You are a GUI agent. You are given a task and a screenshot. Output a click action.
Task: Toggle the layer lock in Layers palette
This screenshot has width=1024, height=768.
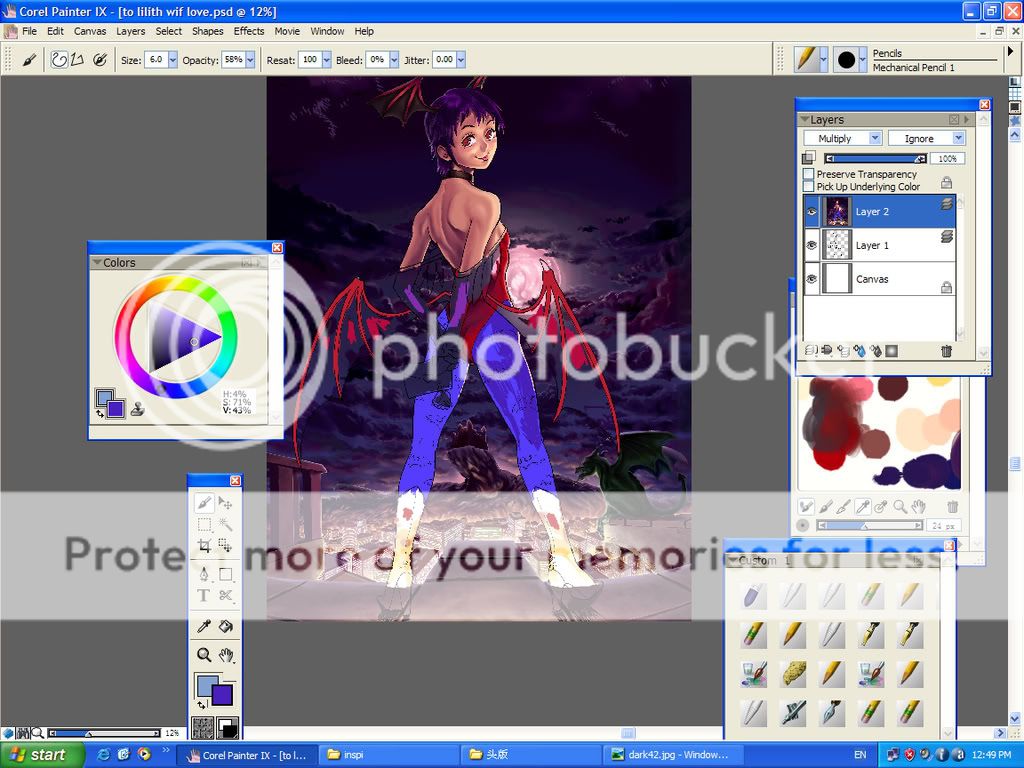point(946,182)
